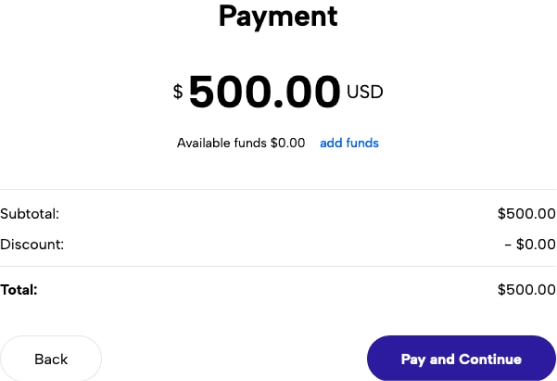Click the bold Total label

[x=19, y=290]
